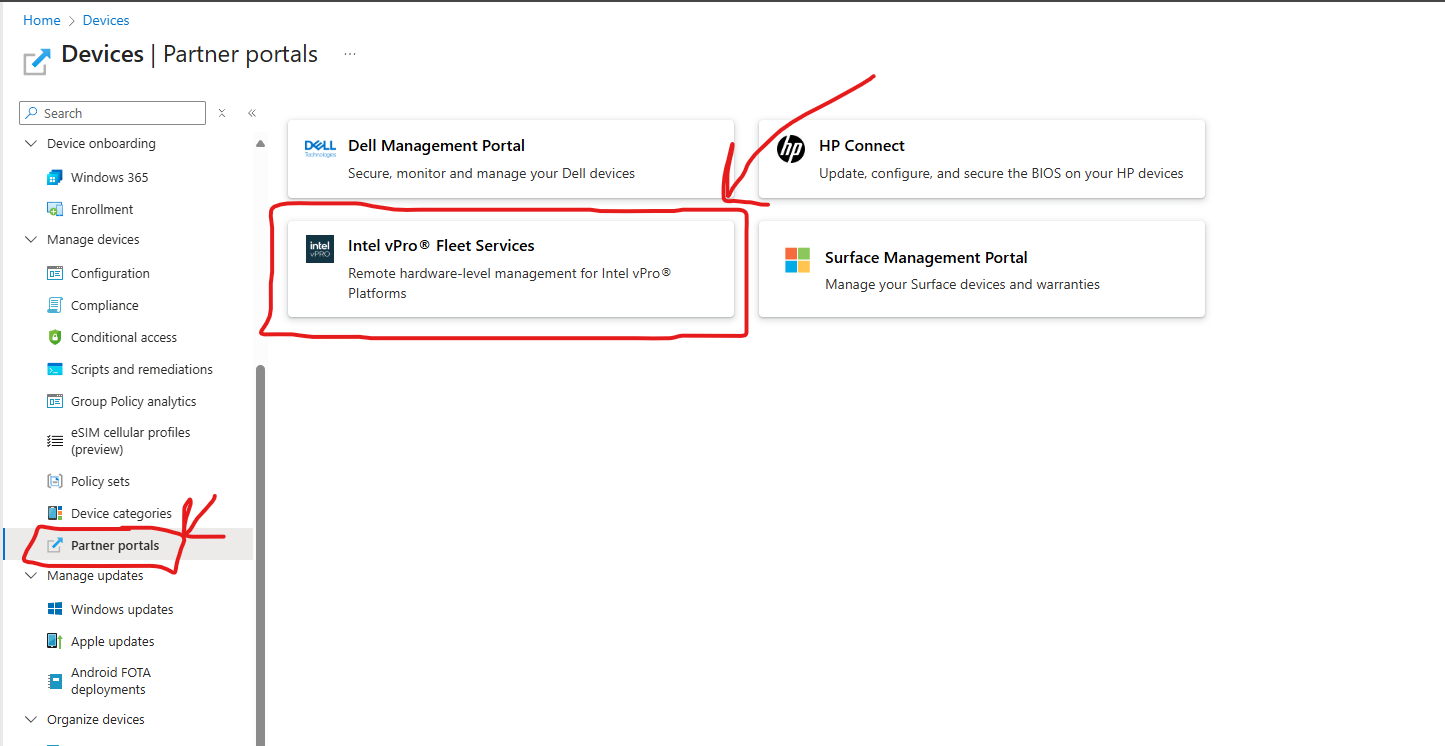Go to Home breadcrumb link

click(42, 20)
